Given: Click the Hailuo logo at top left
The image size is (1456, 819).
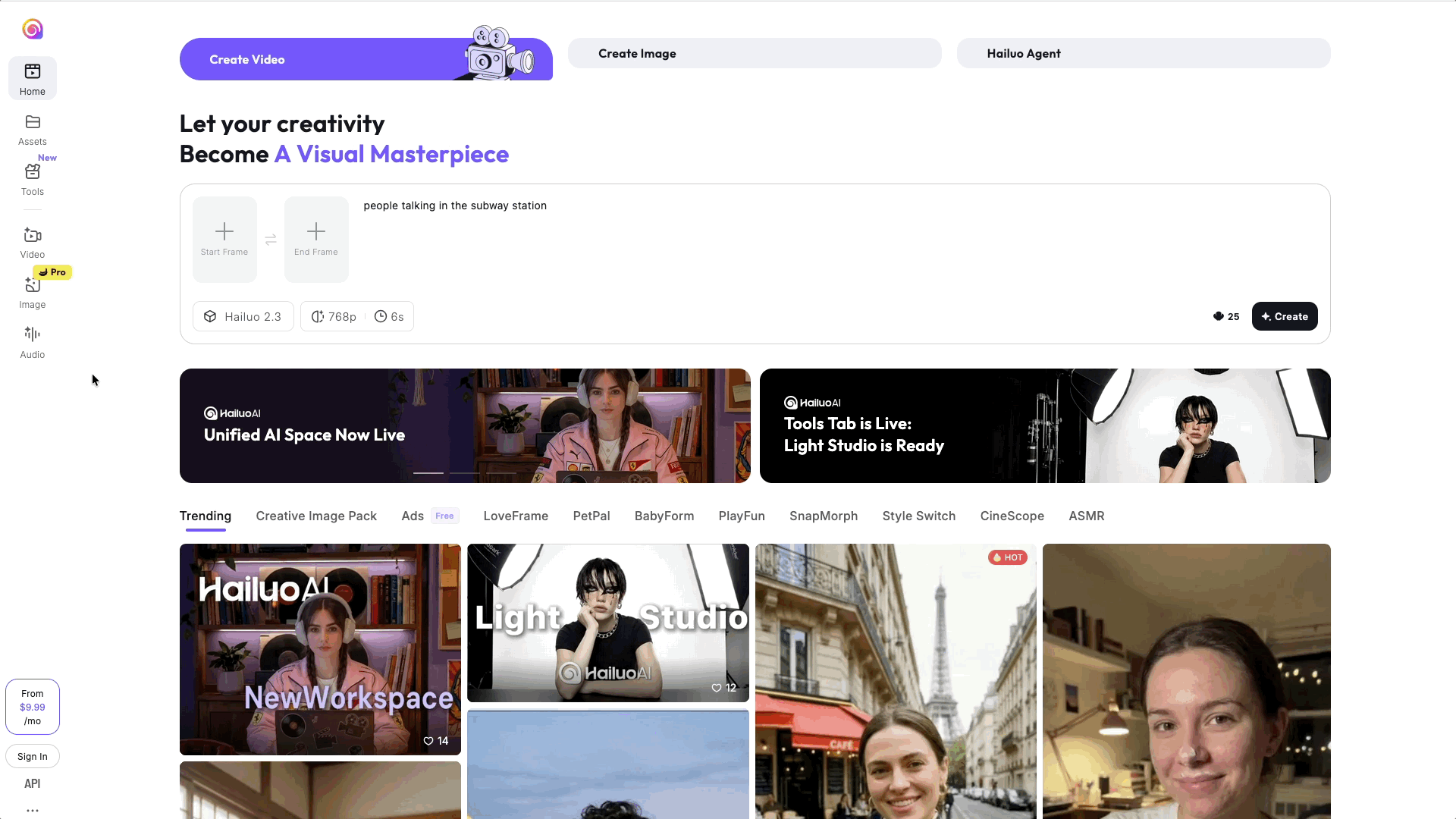Looking at the screenshot, I should (x=32, y=29).
